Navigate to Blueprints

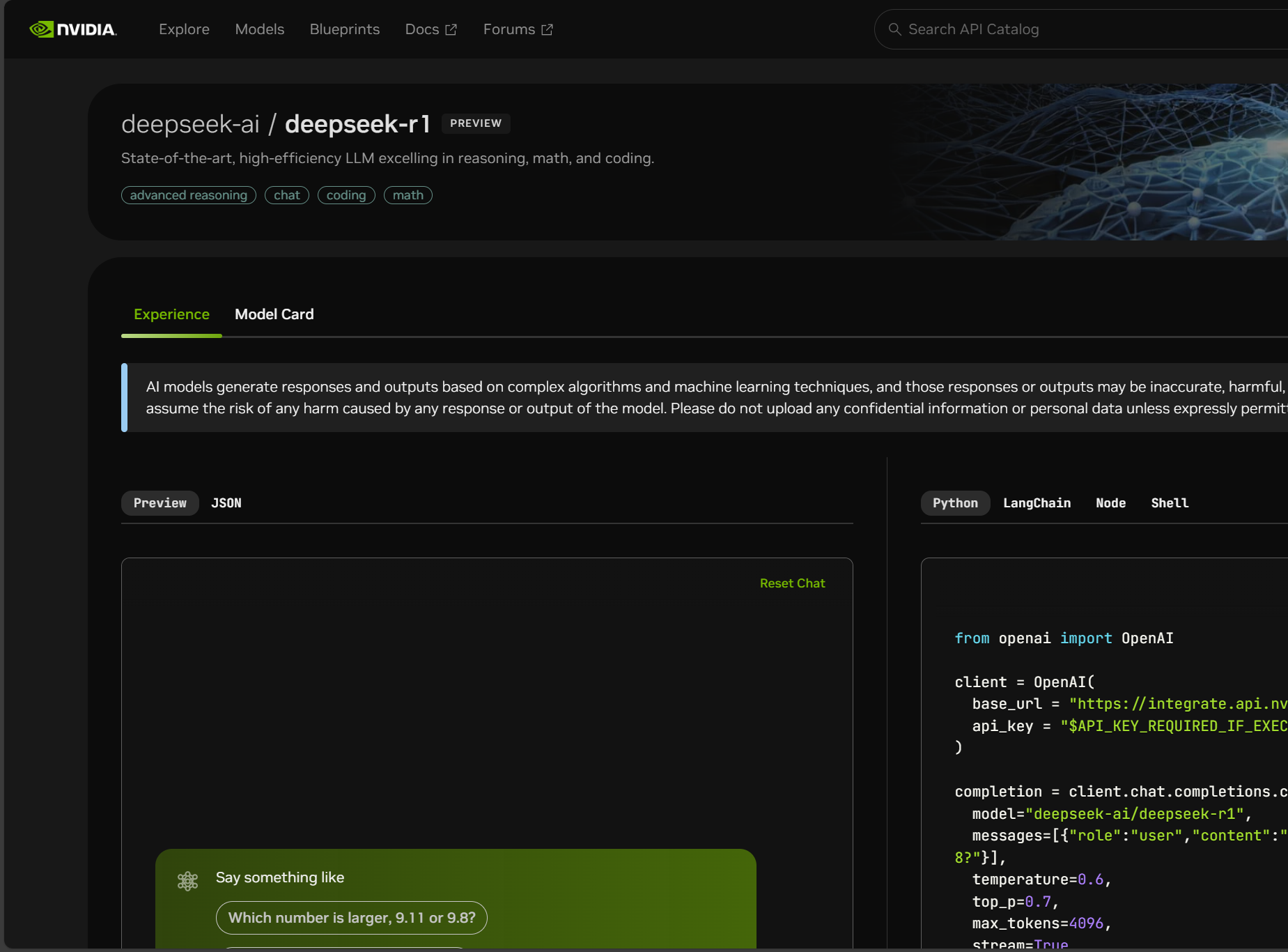point(344,29)
